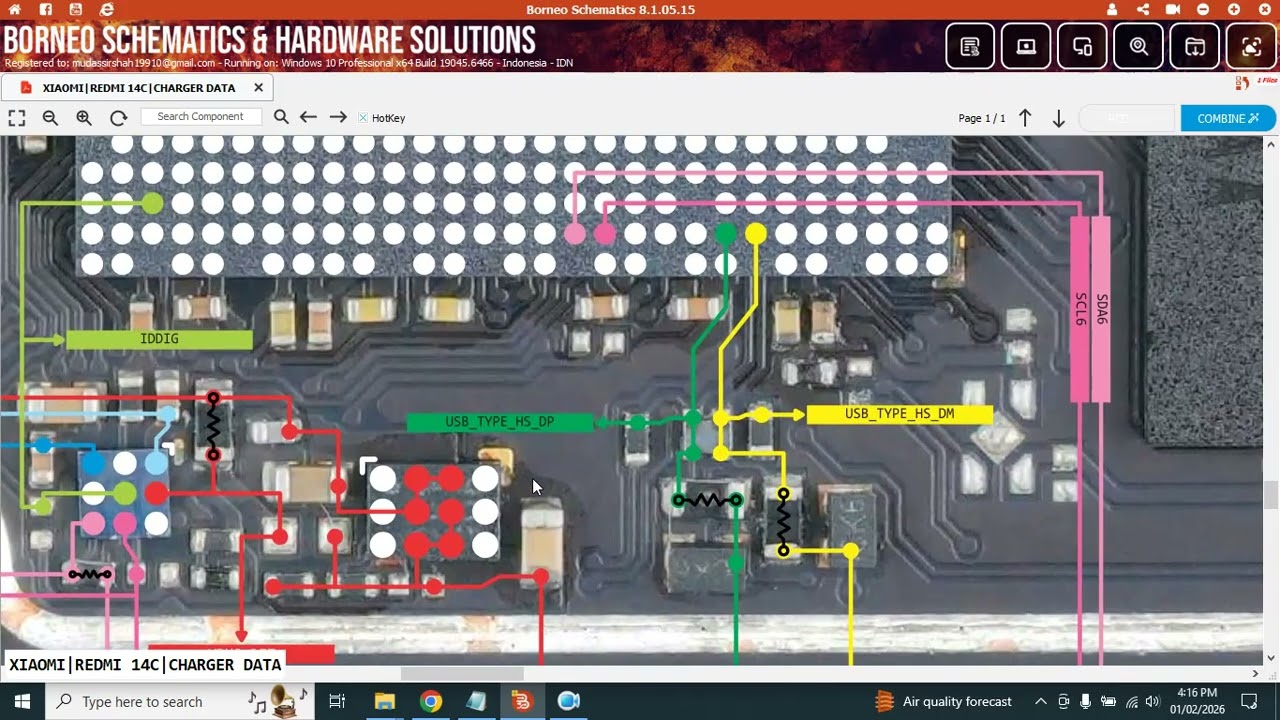Click the vertical scrollbar down arrow
1280x720 pixels.
[x=1271, y=658]
